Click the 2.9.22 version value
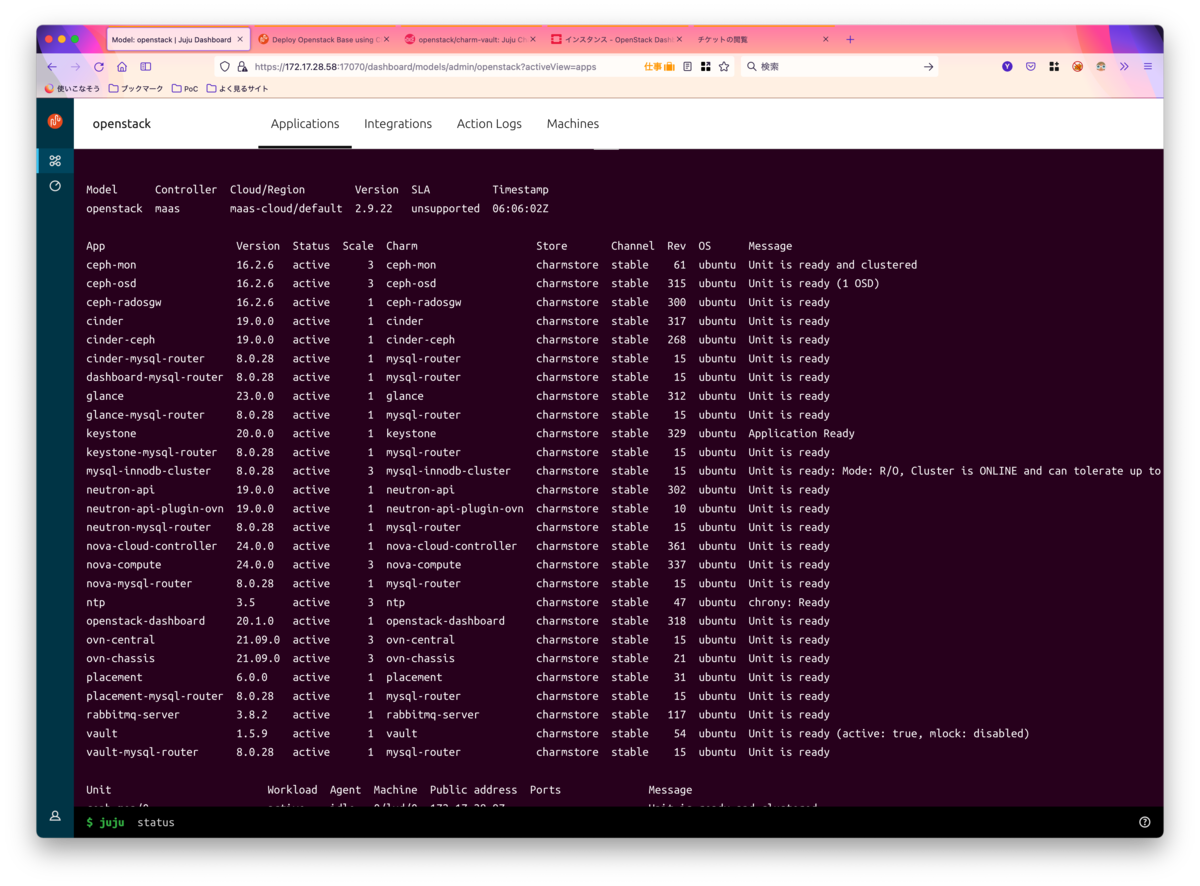This screenshot has height=886, width=1200. [x=373, y=209]
